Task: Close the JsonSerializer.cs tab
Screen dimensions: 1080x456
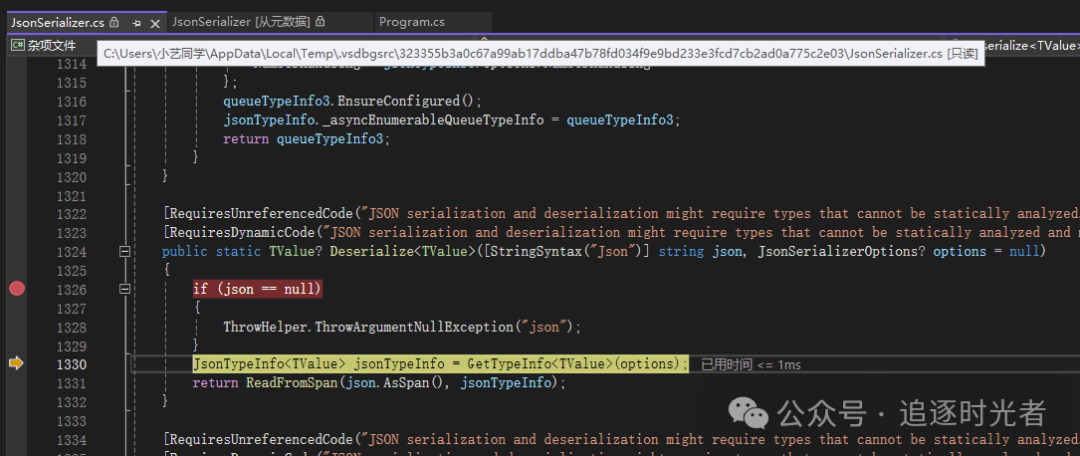Action: point(154,21)
